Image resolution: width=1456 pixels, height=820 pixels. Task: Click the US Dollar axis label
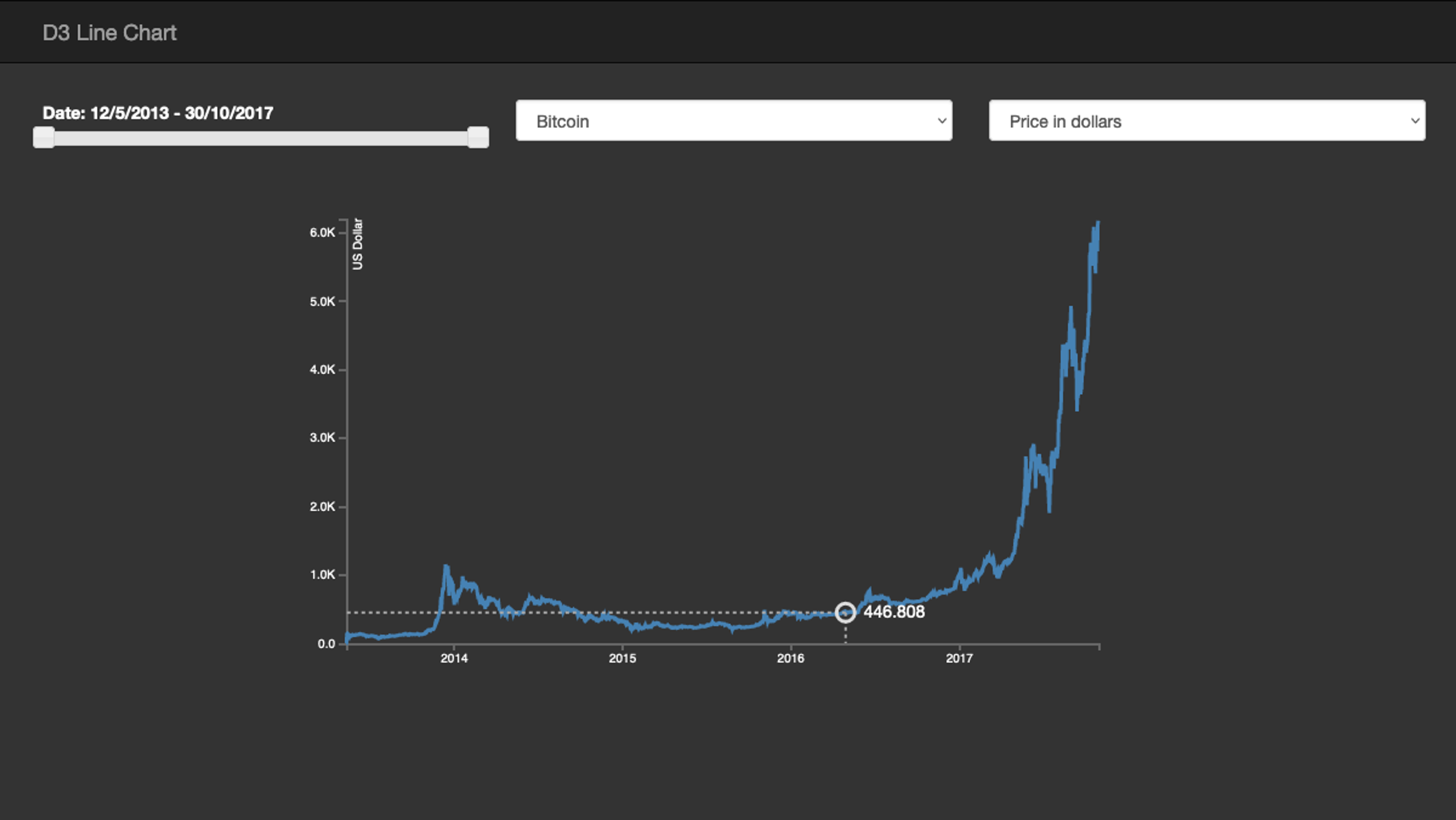coord(357,244)
